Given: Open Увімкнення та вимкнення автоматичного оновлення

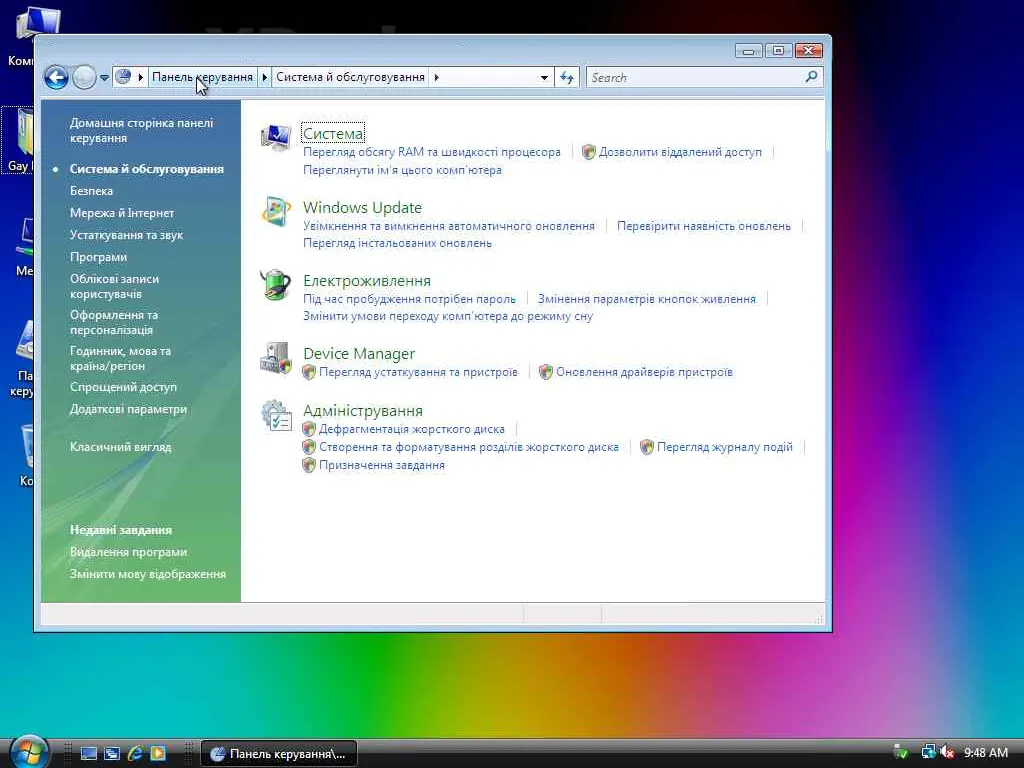Looking at the screenshot, I should pos(449,226).
